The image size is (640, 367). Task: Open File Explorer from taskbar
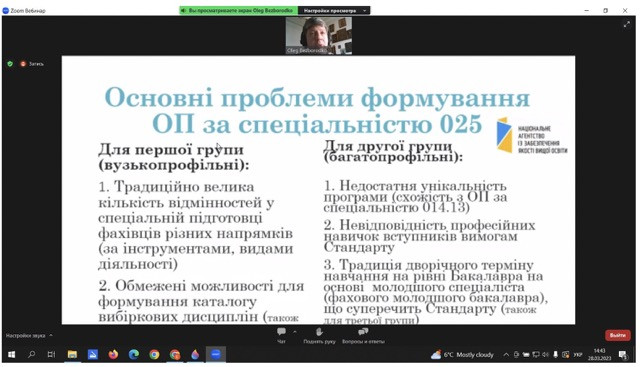pos(72,354)
